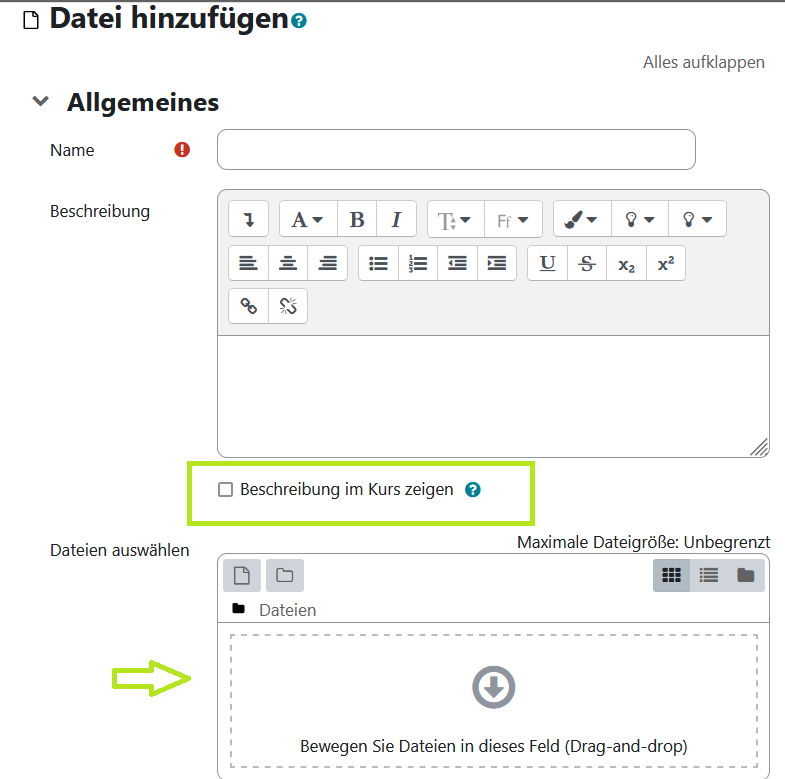Apply italic formatting in editor
The height and width of the screenshot is (779, 785).
pos(396,220)
